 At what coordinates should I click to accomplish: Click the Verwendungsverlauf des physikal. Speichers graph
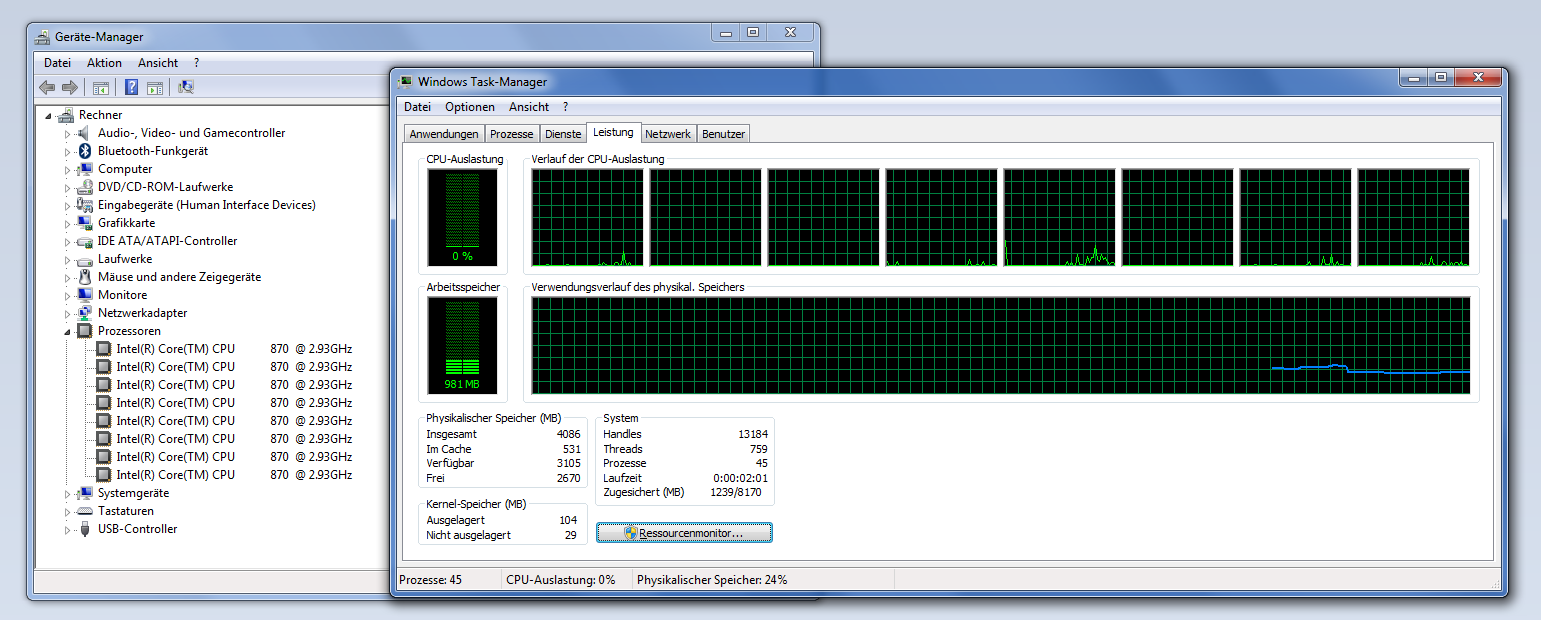[x=1000, y=345]
